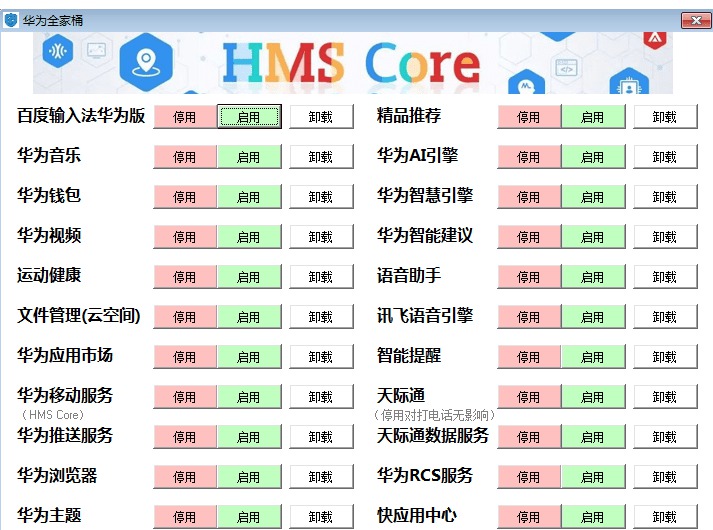This screenshot has width=713, height=530.
Task: Enable 语音助手 with 启用
Action: click(593, 277)
